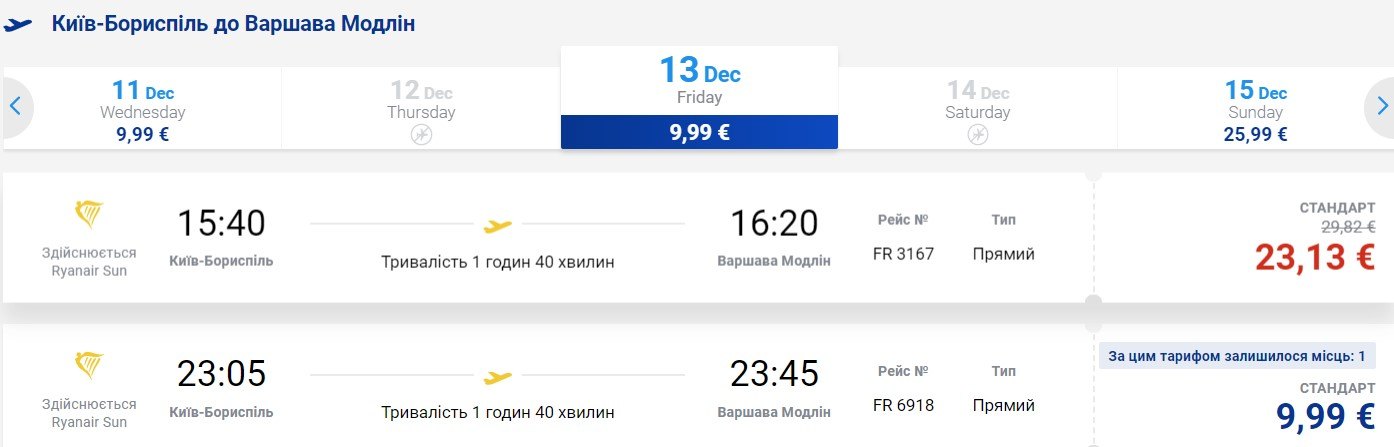Select the 15 Dec Sunday date tab

pyautogui.click(x=1255, y=109)
